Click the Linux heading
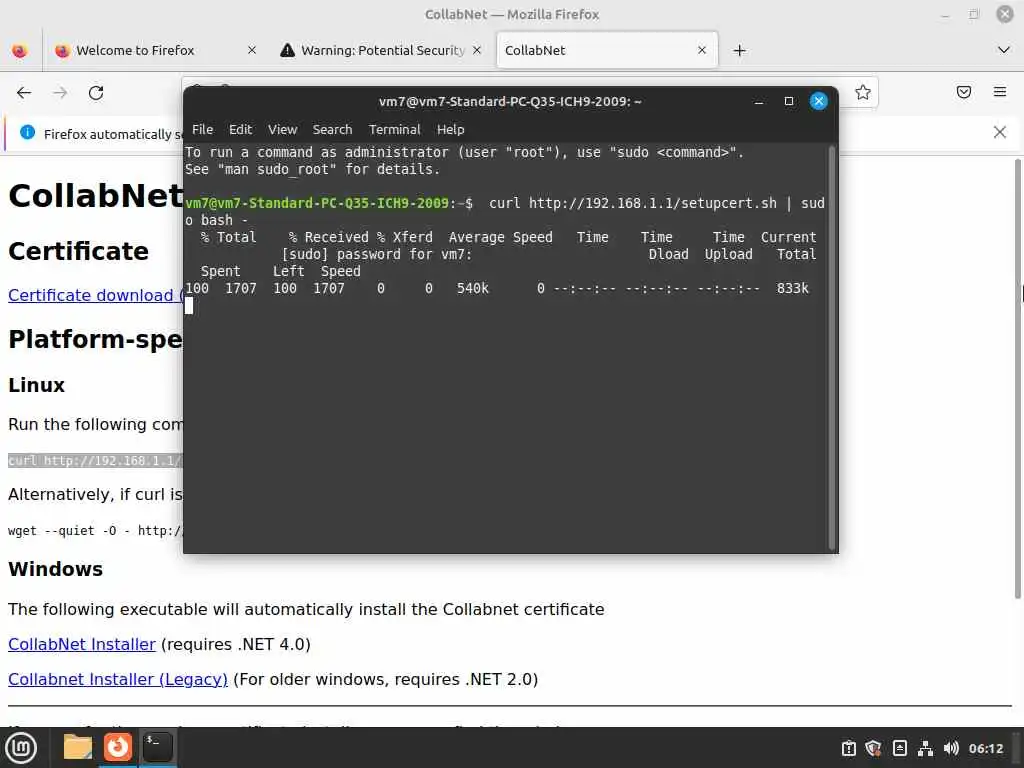 (37, 385)
